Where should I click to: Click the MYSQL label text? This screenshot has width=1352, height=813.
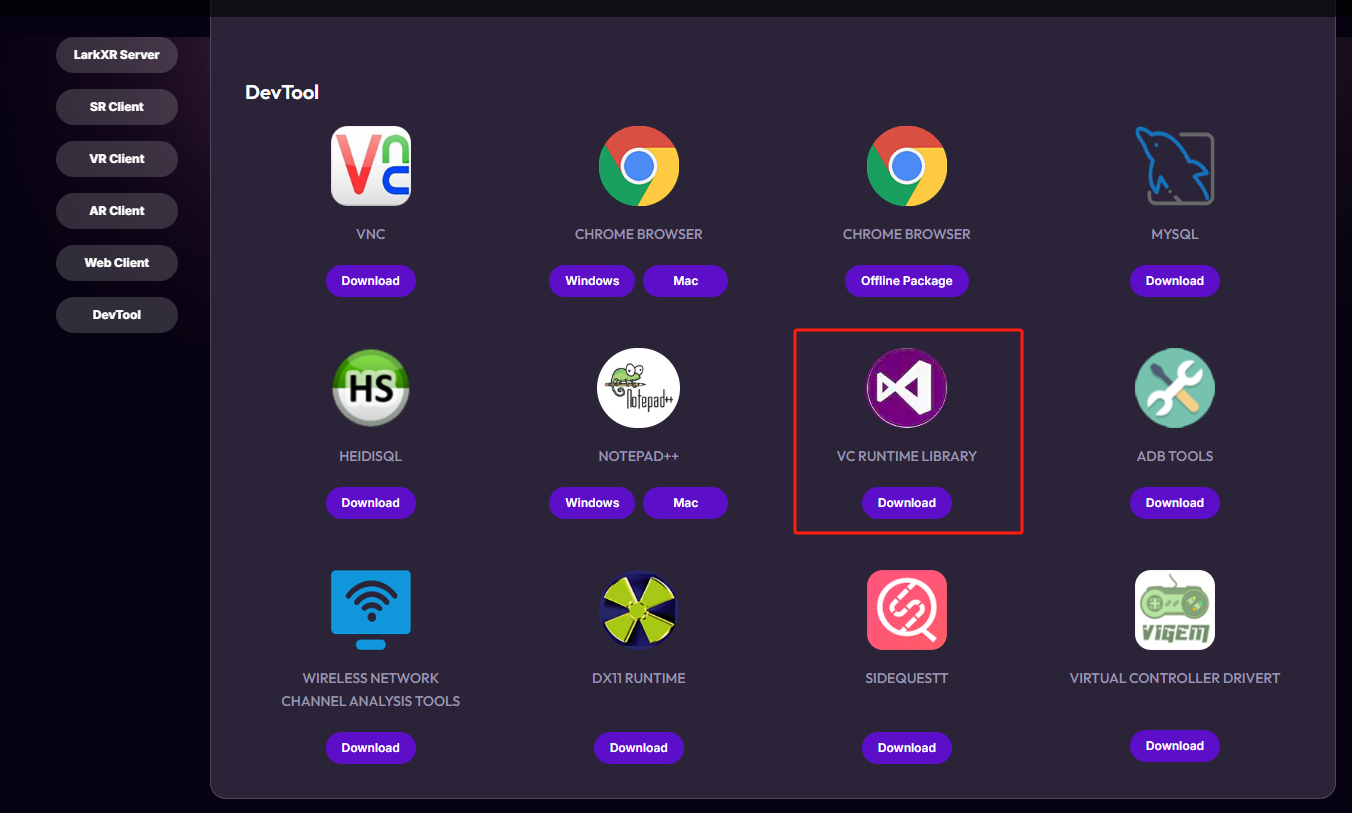click(x=1175, y=234)
